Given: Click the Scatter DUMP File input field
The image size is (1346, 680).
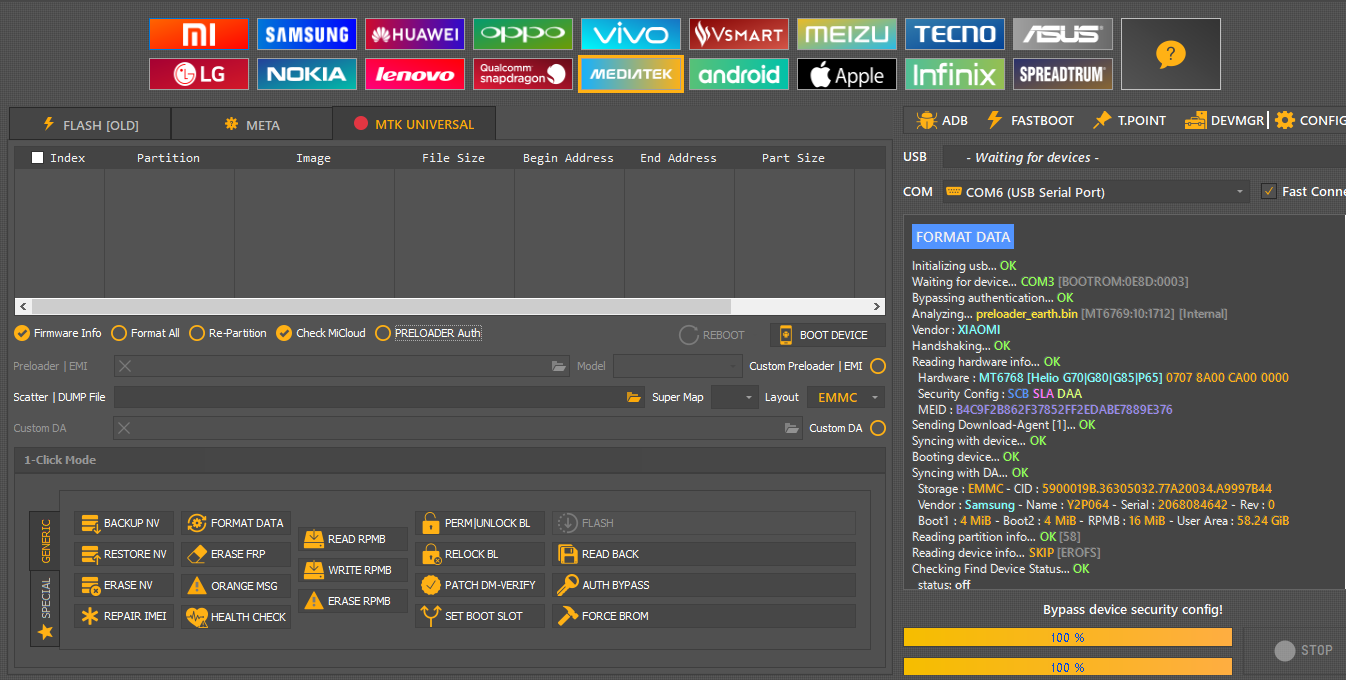Looking at the screenshot, I should click(x=368, y=398).
